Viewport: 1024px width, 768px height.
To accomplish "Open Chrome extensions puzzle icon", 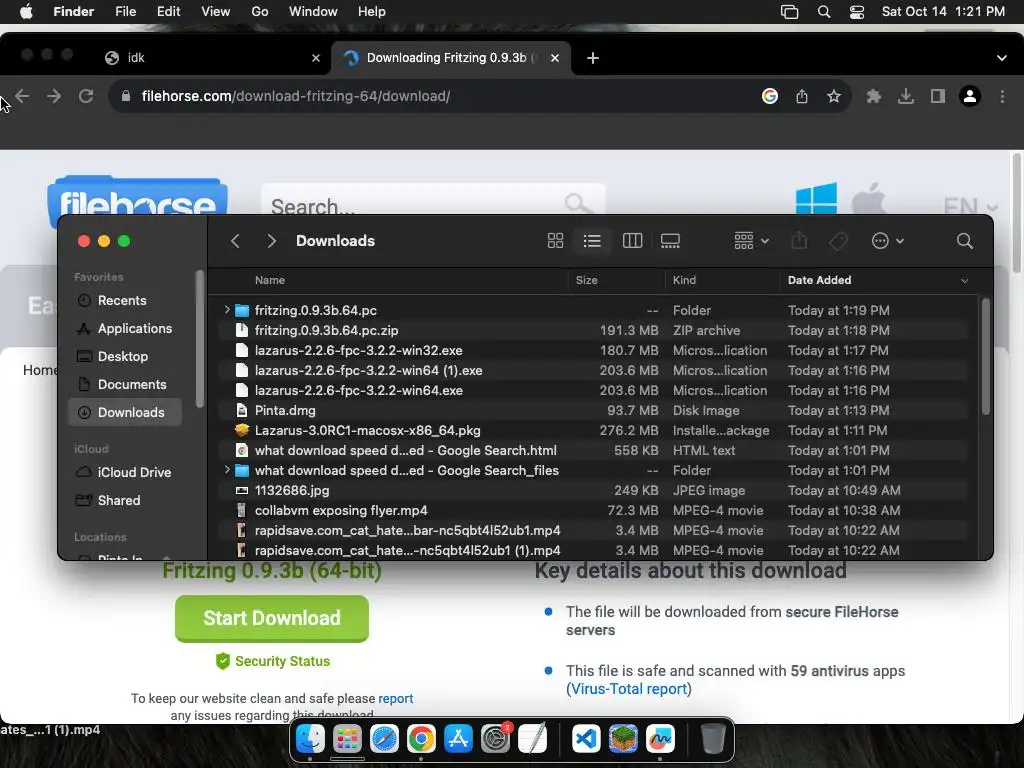I will (874, 97).
